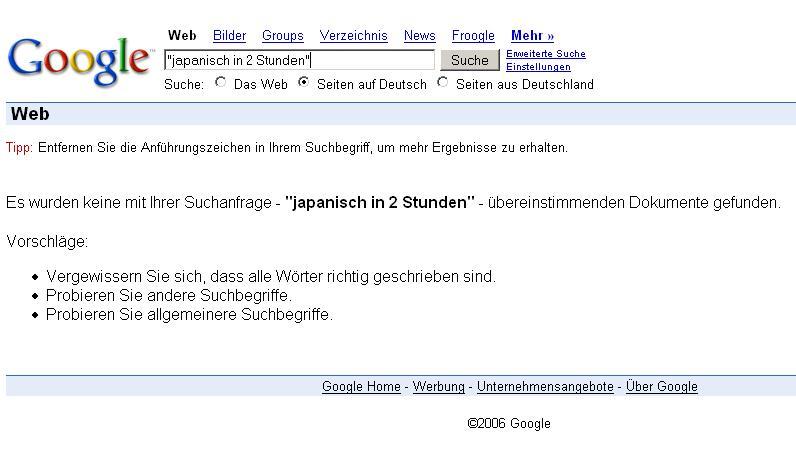Open the Bilder search tab

(229, 36)
